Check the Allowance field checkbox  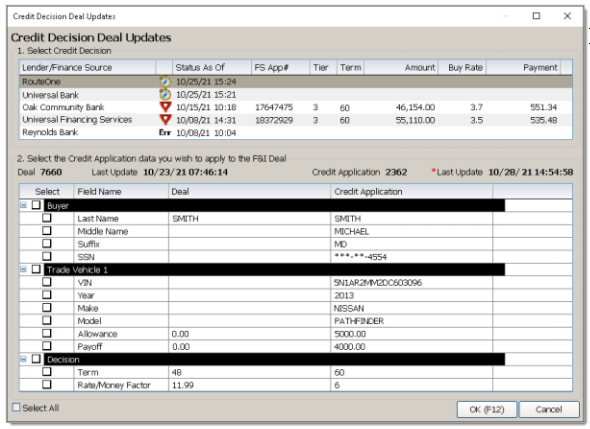pos(47,333)
